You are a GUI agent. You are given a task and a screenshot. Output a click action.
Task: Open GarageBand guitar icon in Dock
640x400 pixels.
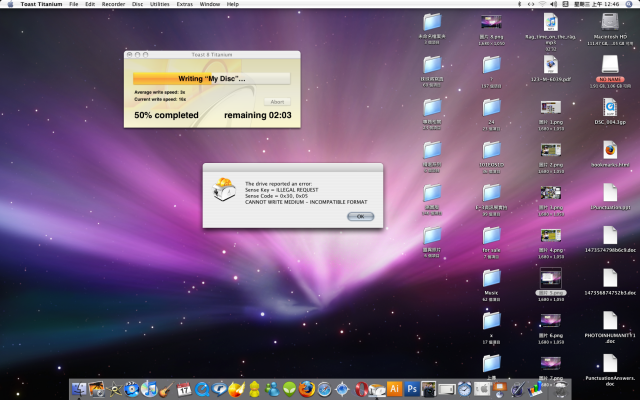[x=166, y=389]
